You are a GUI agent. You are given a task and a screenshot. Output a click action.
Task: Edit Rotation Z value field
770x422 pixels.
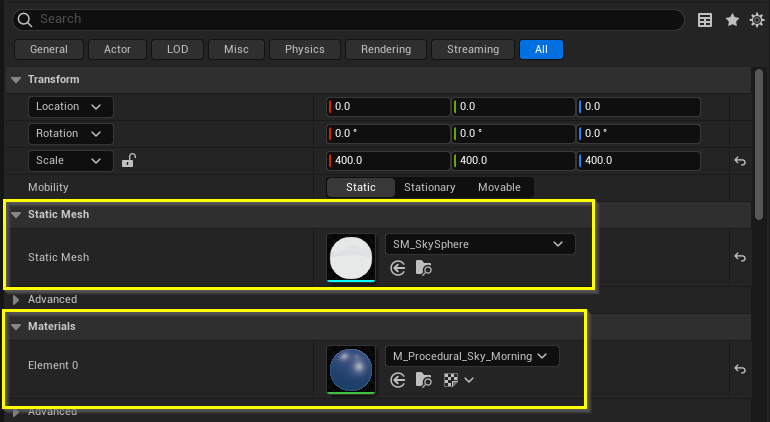pyautogui.click(x=638, y=134)
